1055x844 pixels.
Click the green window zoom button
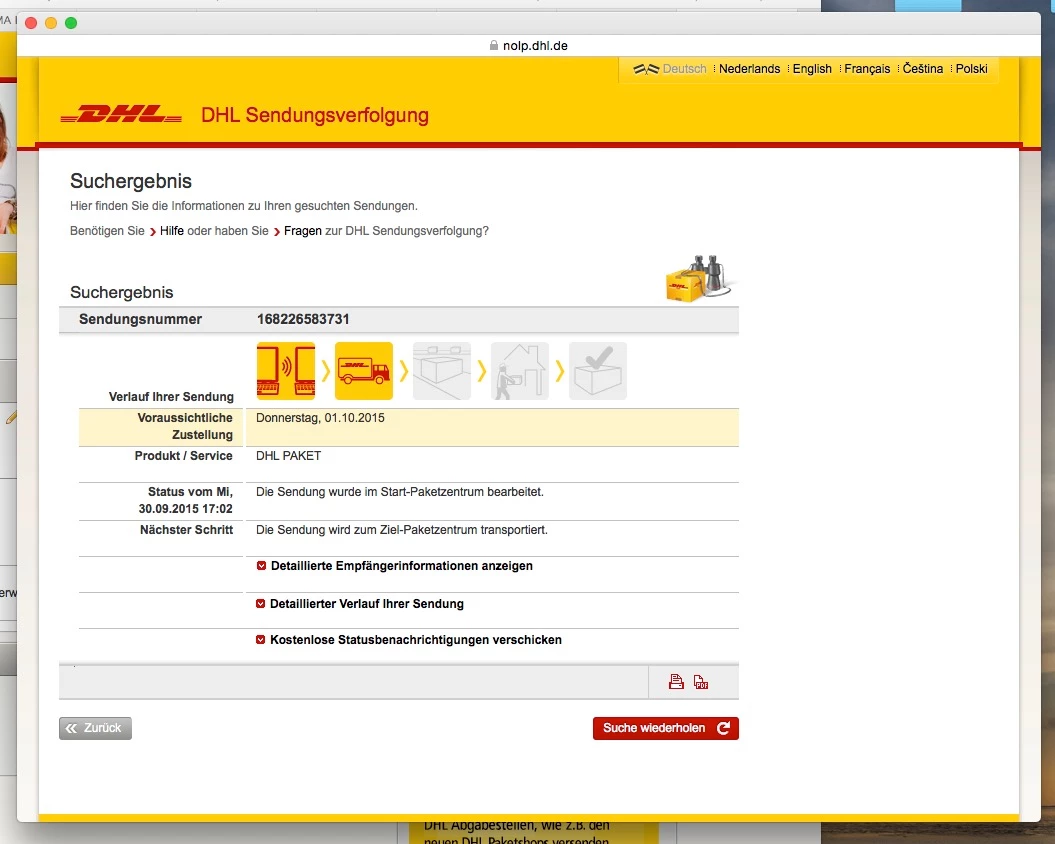(x=71, y=23)
